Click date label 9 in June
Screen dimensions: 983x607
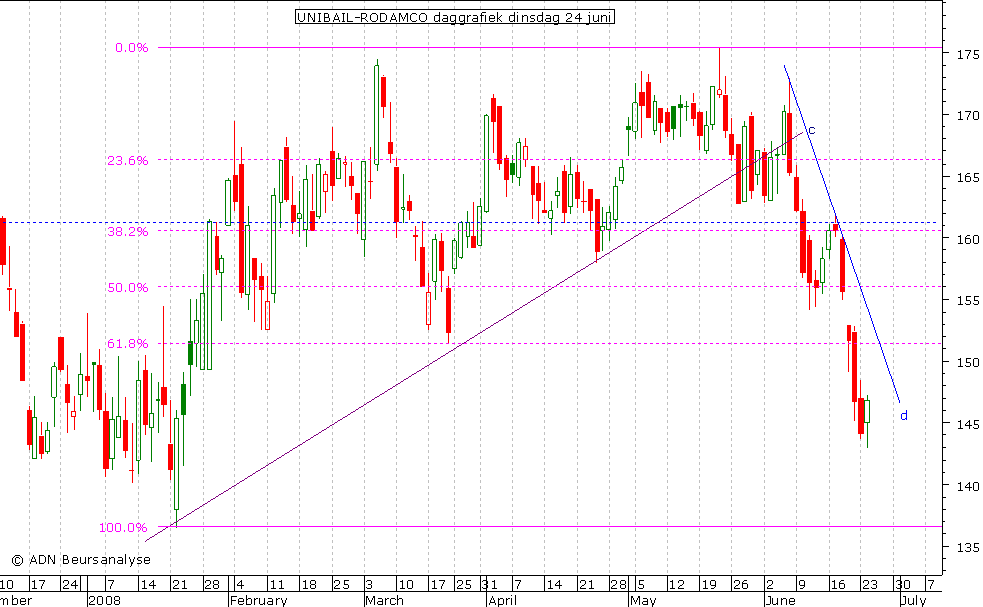801,585
